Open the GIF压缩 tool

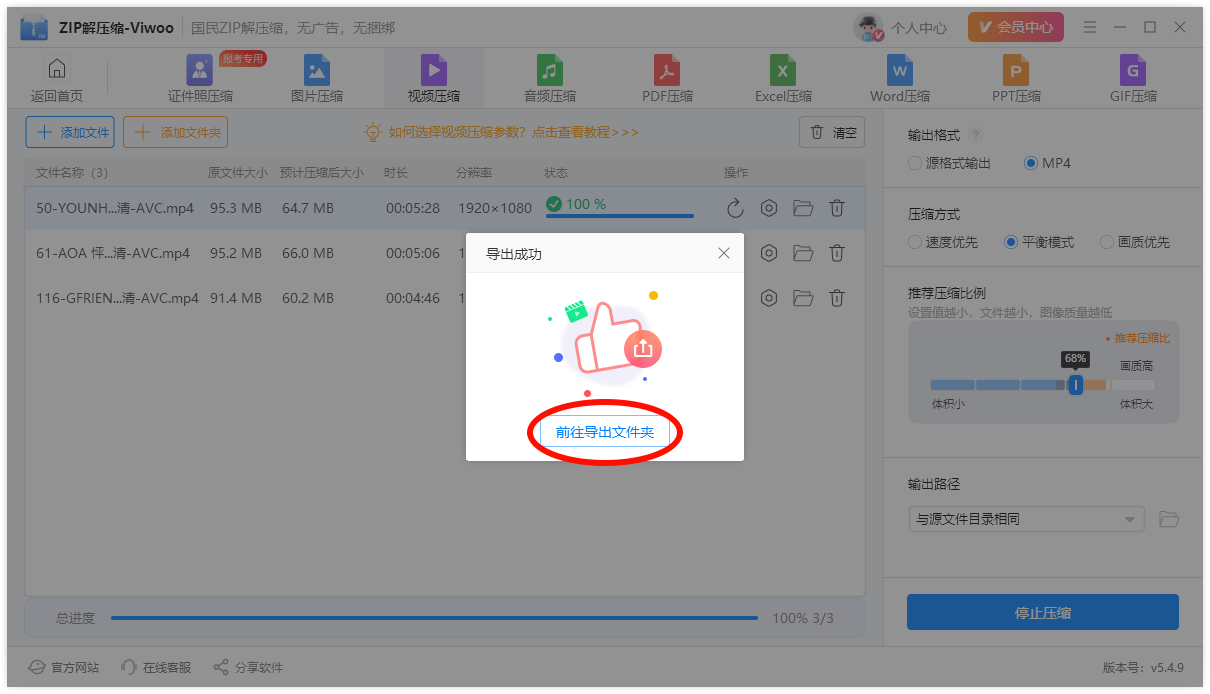tap(1133, 79)
